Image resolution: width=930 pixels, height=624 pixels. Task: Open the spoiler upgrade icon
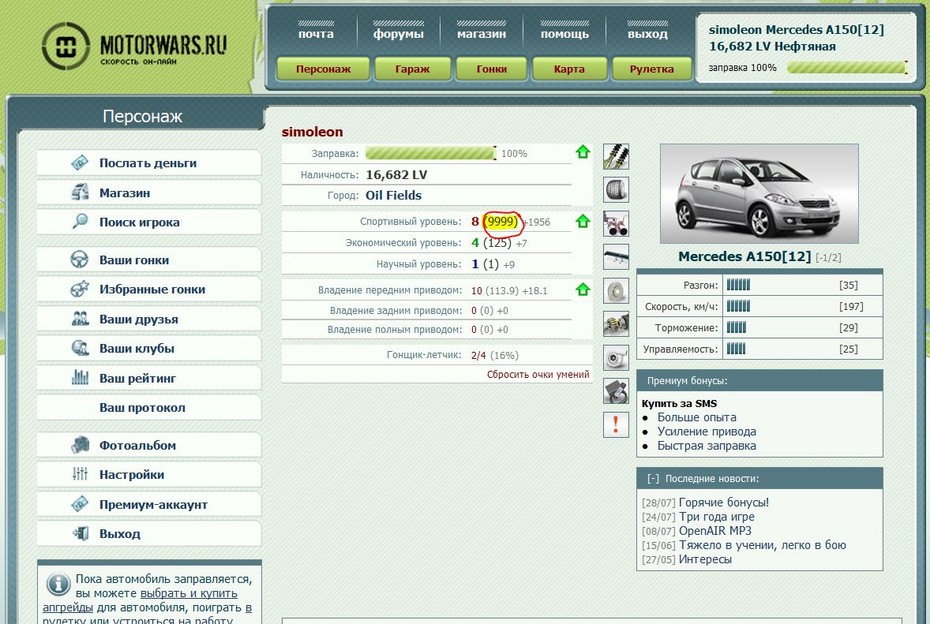pyautogui.click(x=616, y=257)
